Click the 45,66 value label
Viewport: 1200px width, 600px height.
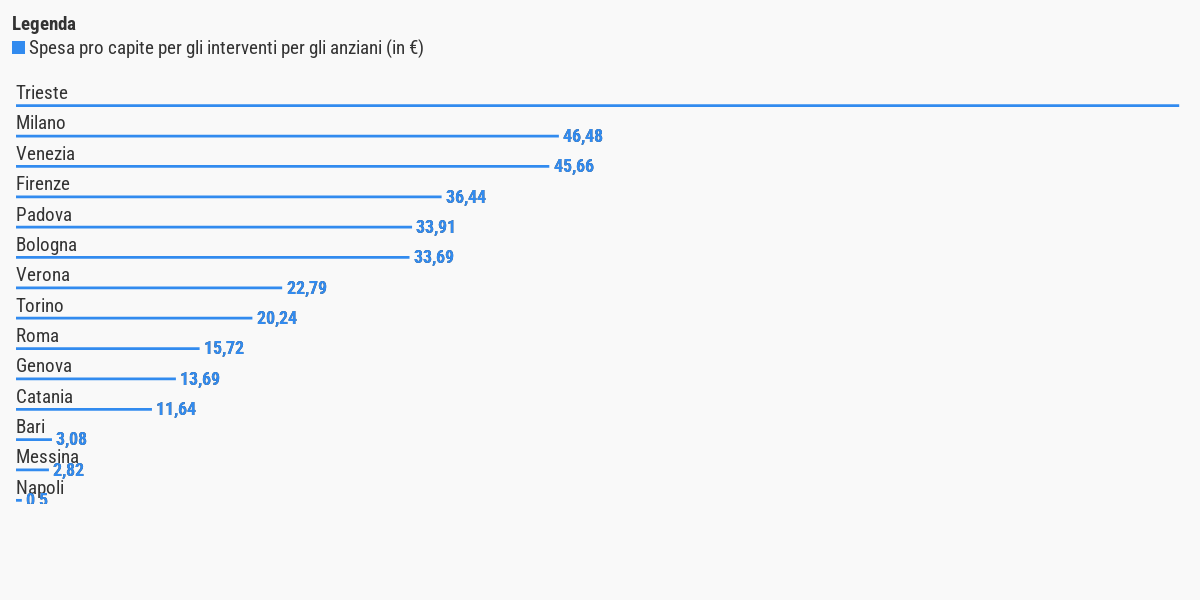pos(574,166)
